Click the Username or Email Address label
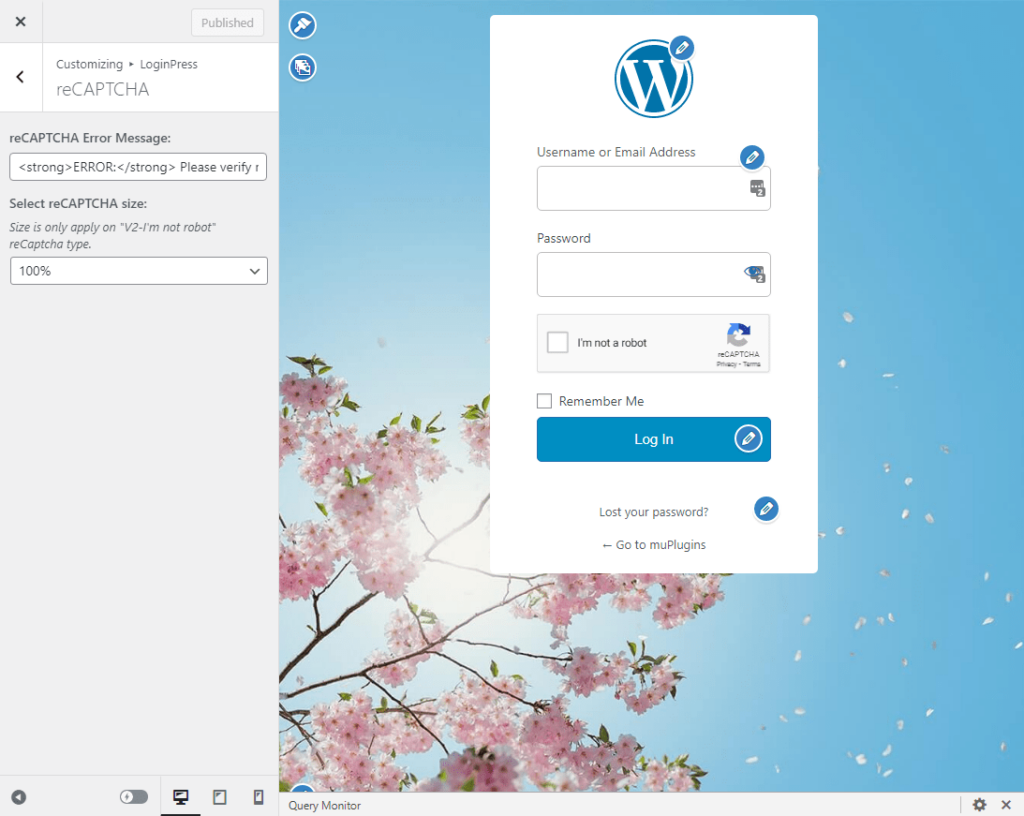The height and width of the screenshot is (816, 1024). 616,152
